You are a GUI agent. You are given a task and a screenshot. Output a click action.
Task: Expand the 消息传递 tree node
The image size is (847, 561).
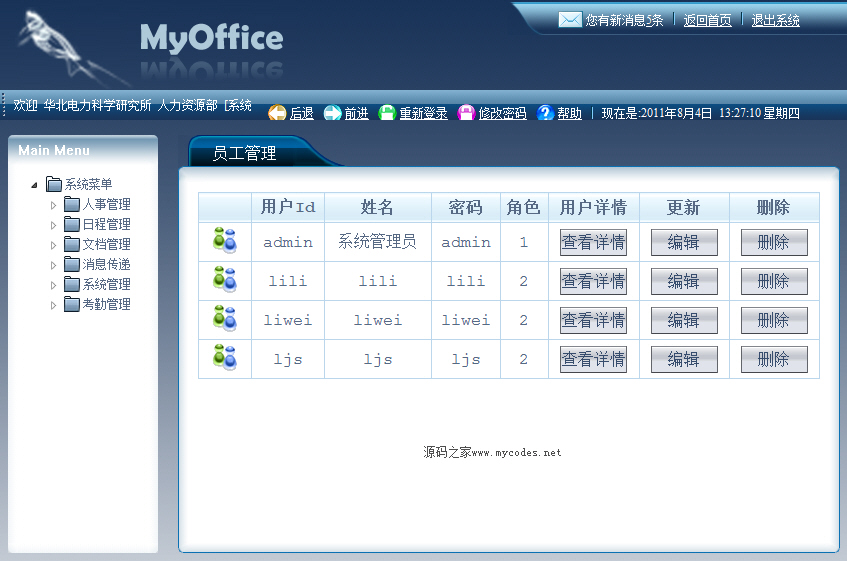pos(53,265)
